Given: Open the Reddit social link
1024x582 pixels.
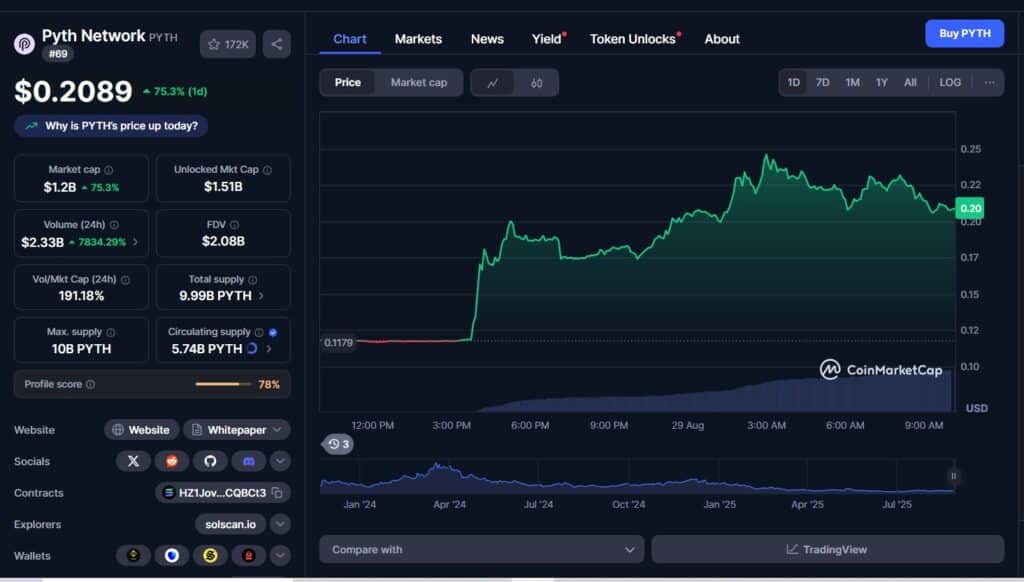Looking at the screenshot, I should 172,461.
